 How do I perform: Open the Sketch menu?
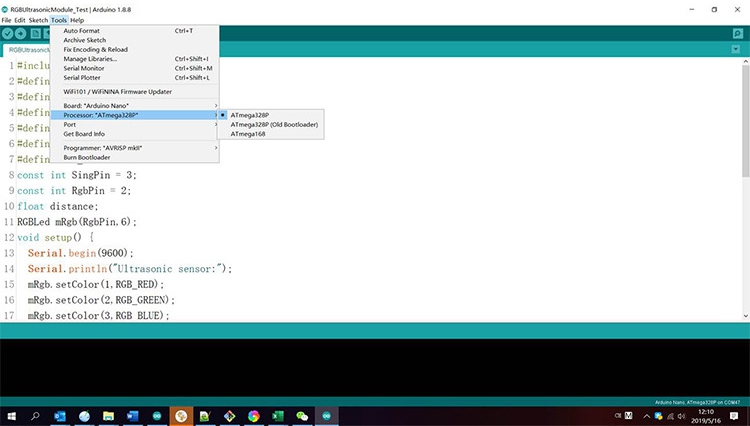point(38,20)
